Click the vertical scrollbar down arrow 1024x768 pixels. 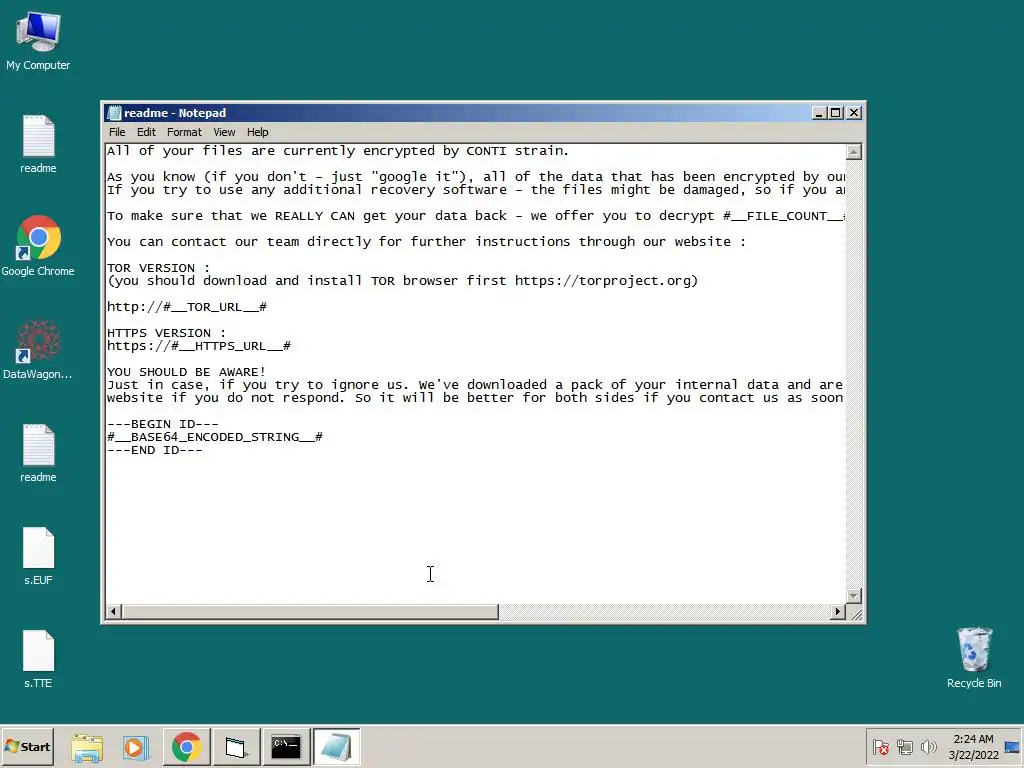coord(854,596)
